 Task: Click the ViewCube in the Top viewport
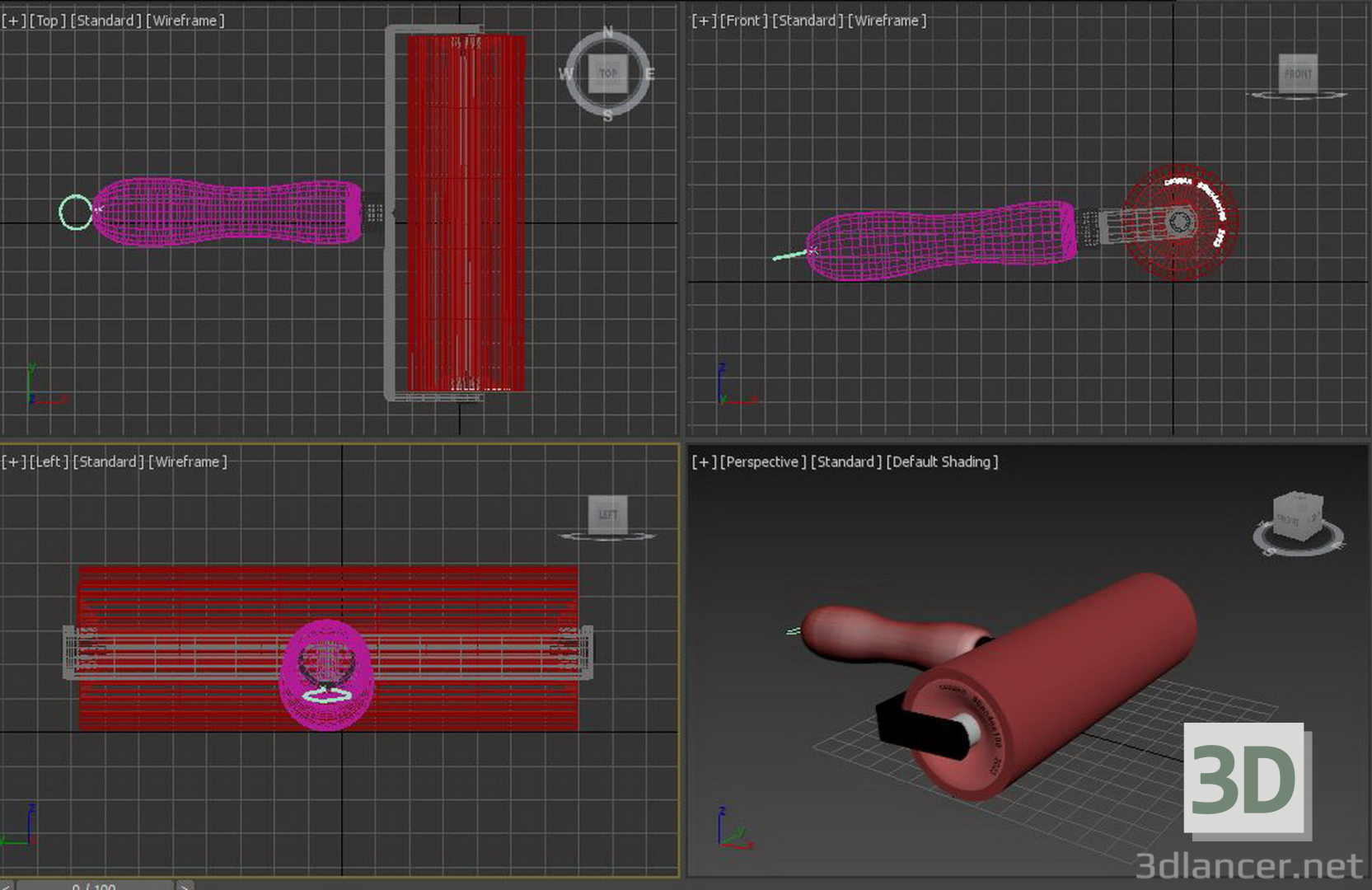608,73
